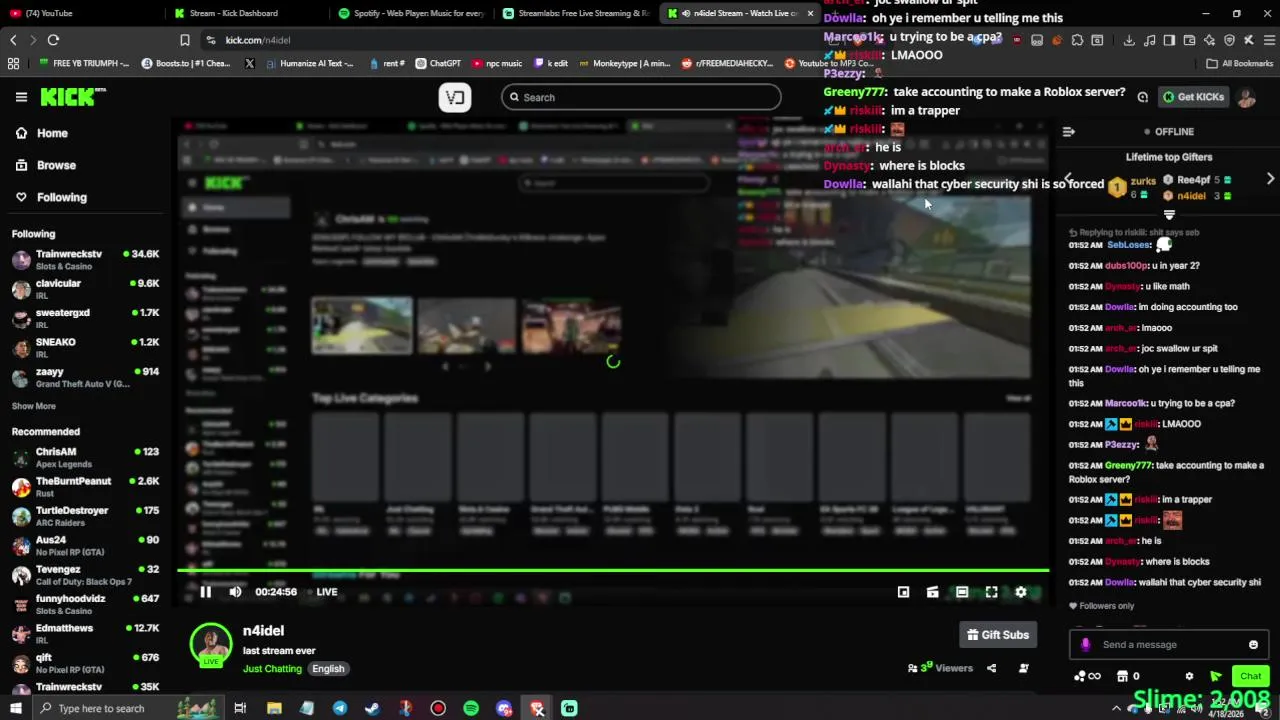Collapse the chat panel
This screenshot has height=720, width=1280.
[1068, 132]
